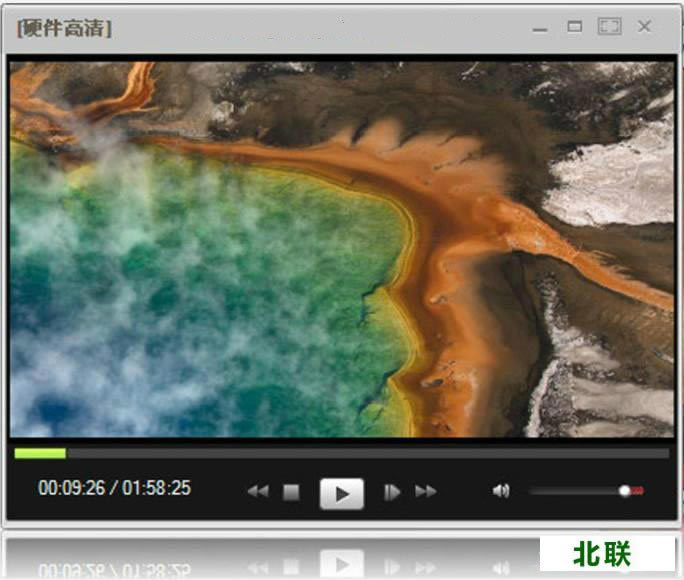The image size is (684, 580).
Task: Click the 北联 watermark logo
Action: (607, 554)
